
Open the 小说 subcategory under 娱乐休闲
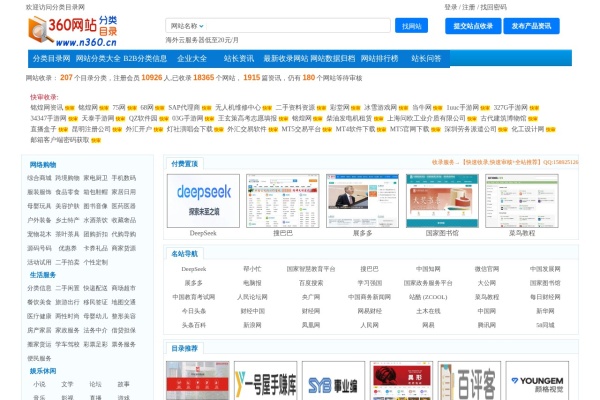tap(39, 384)
